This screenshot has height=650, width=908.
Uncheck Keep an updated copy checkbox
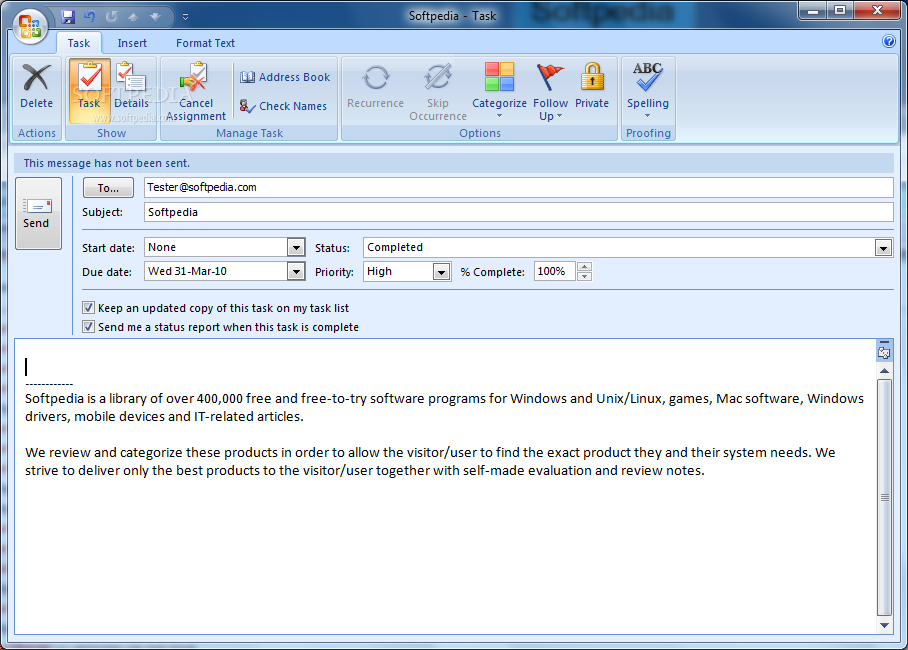[x=88, y=308]
